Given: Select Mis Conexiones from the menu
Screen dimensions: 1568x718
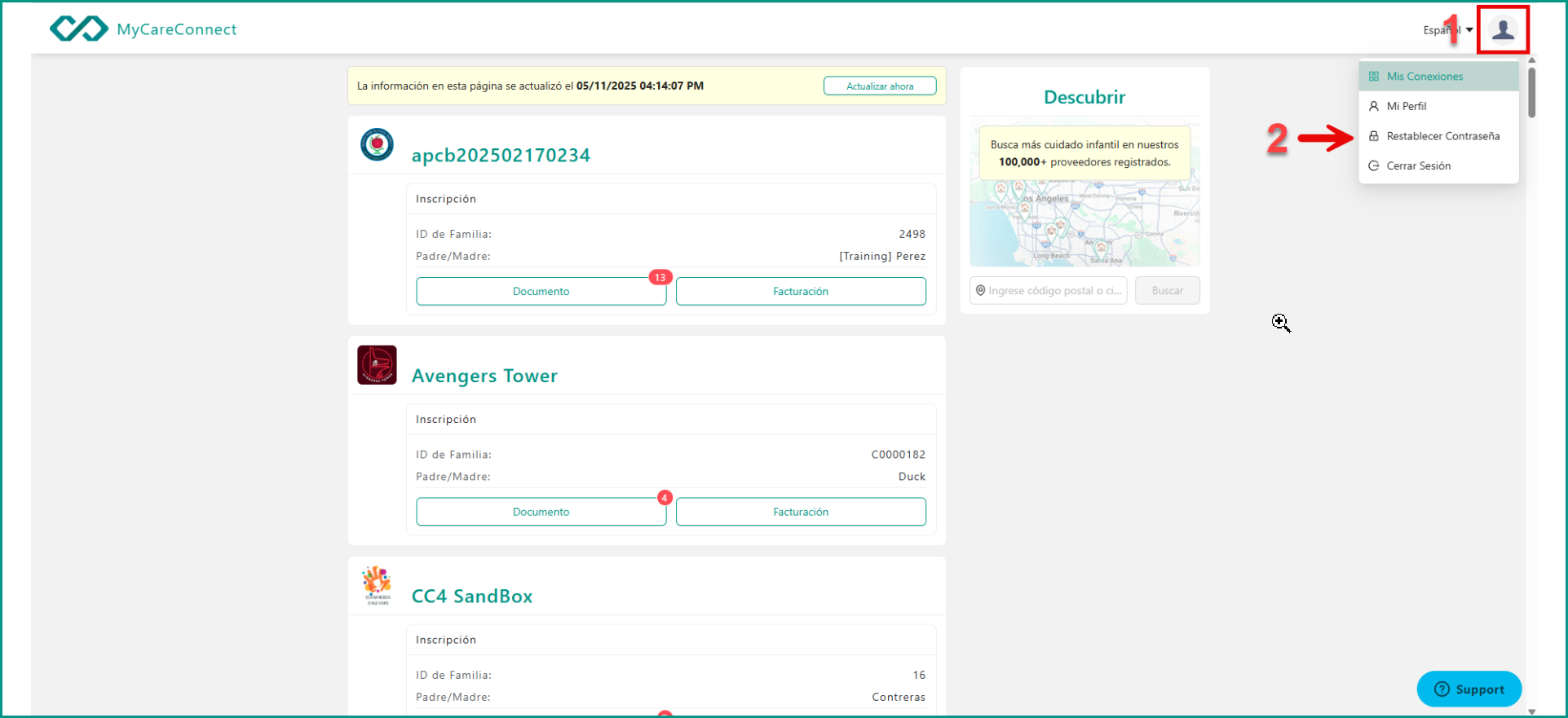Looking at the screenshot, I should (1424, 77).
